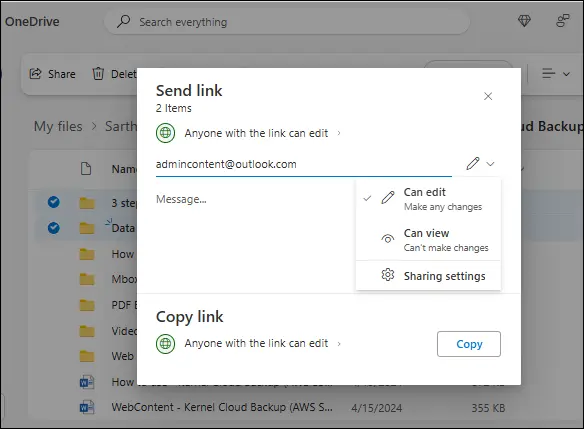Click the 'Video' folder icon
The image size is (584, 429).
coord(87,331)
